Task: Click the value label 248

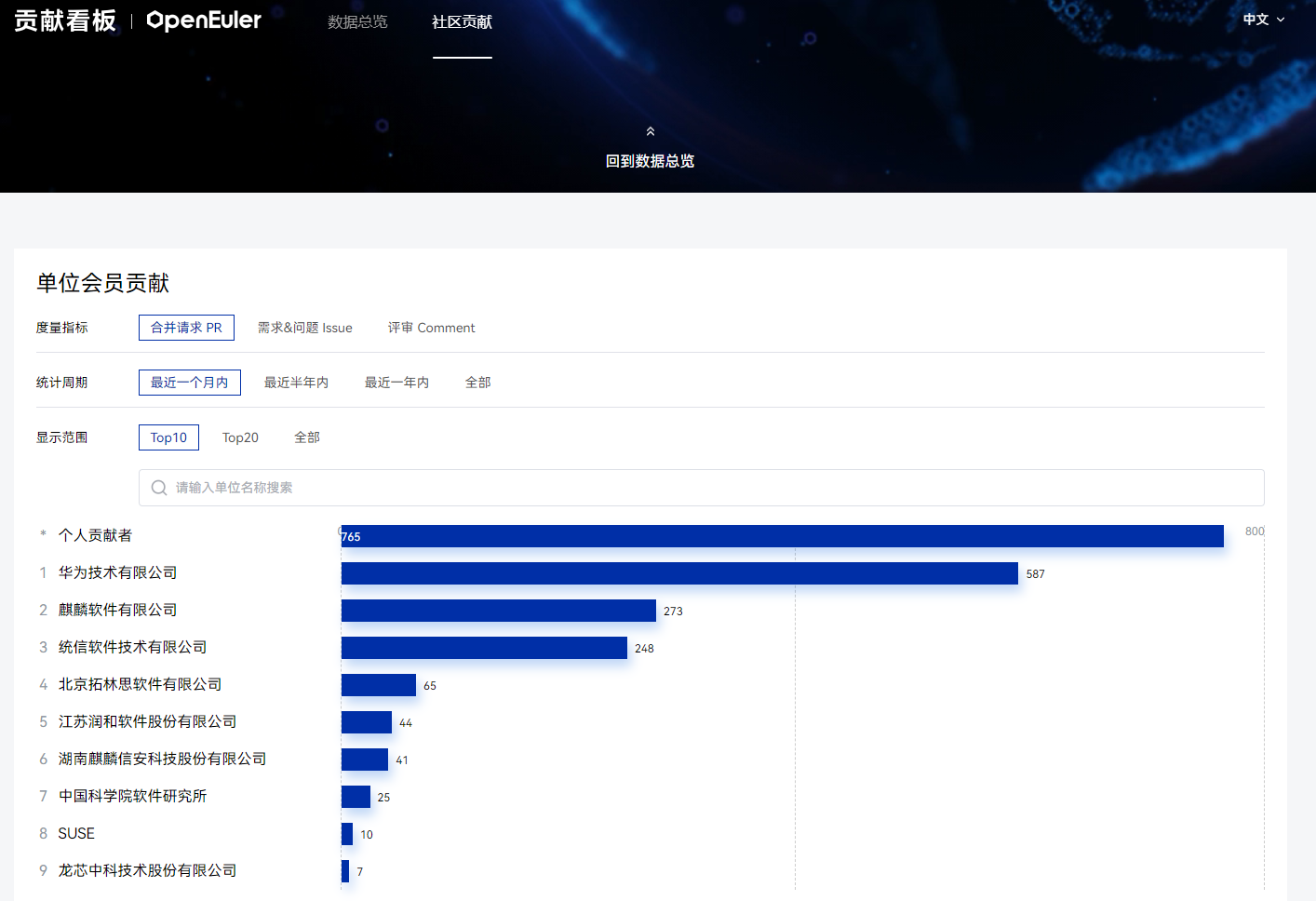Action: click(645, 649)
